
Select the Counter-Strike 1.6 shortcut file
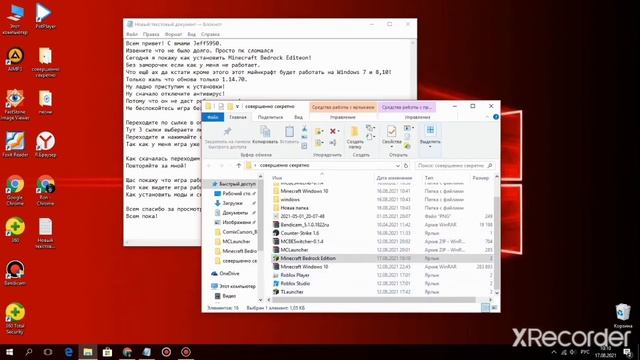(300, 233)
